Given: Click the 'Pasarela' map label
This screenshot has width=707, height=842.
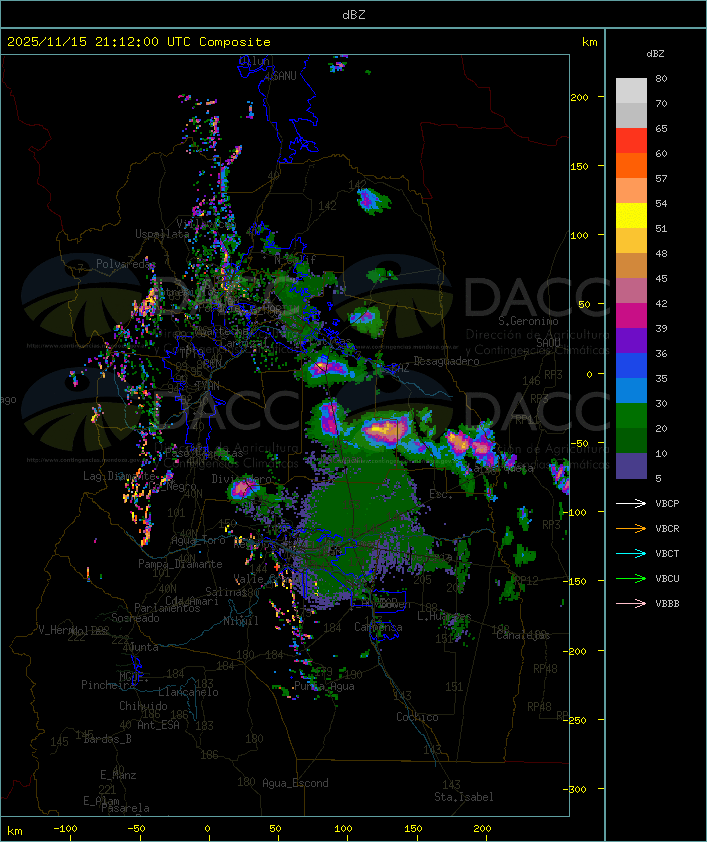Looking at the screenshot, I should click(125, 808).
